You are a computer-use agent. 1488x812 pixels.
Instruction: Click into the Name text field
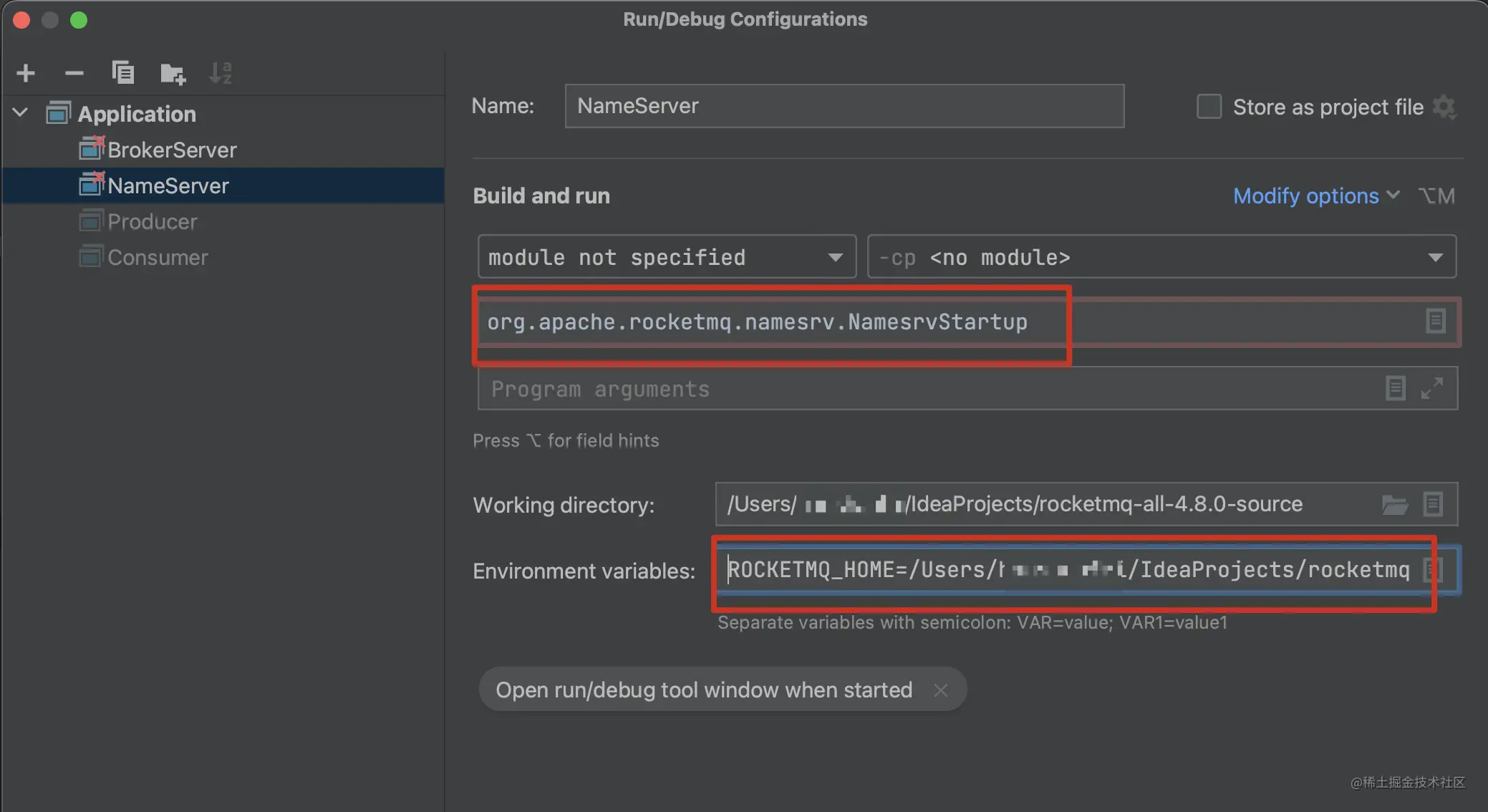(844, 106)
